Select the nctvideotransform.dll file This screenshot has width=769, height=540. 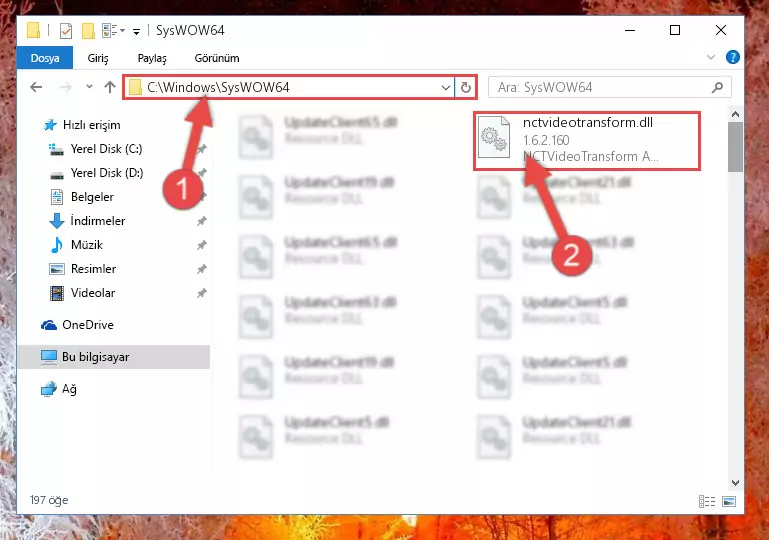[587, 141]
